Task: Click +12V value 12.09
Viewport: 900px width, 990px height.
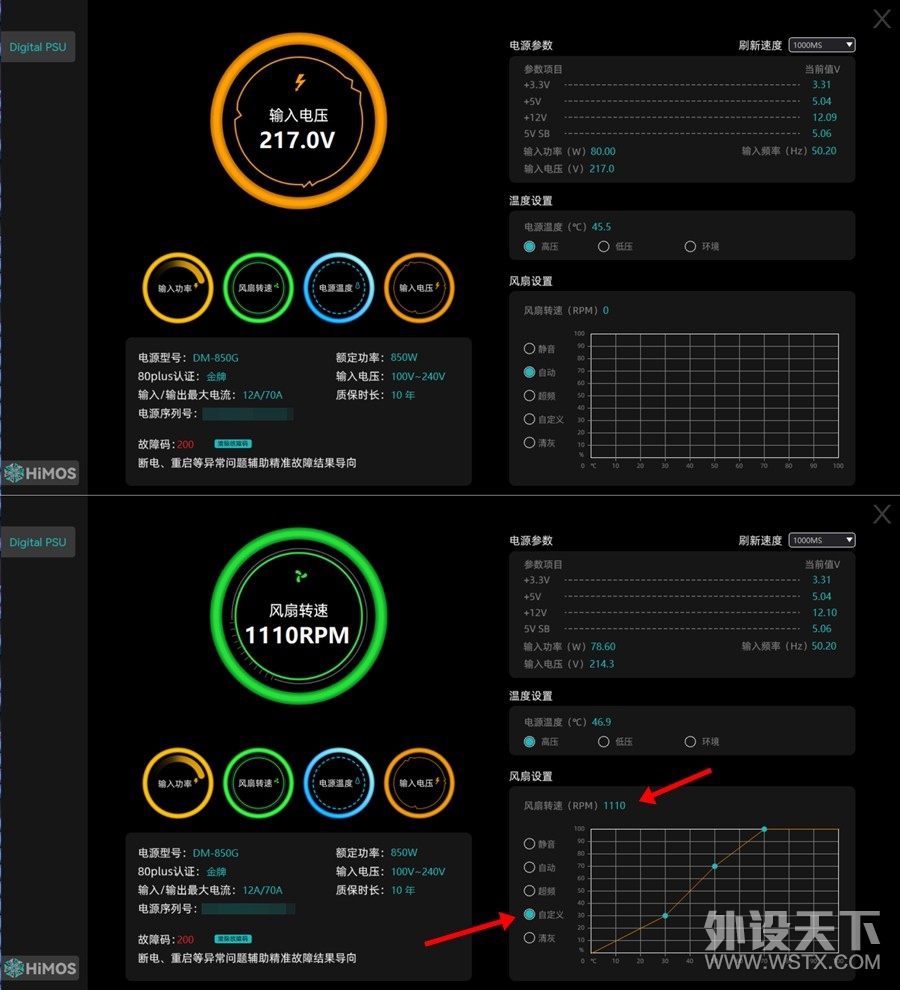Action: coord(824,117)
